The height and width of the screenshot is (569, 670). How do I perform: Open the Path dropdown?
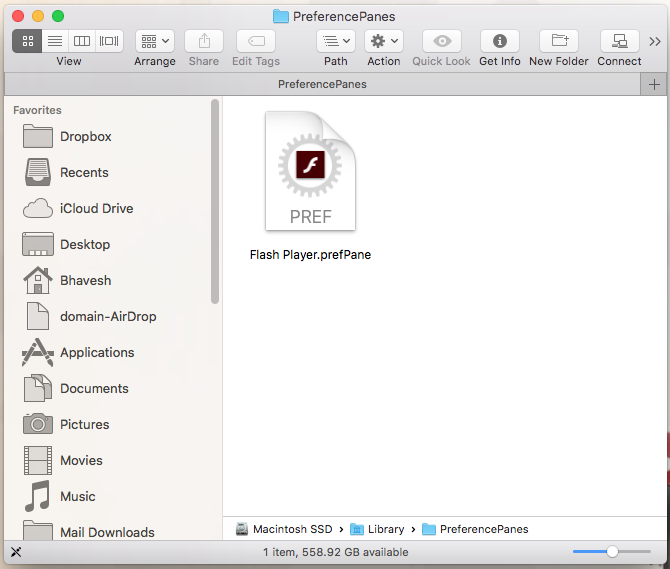336,41
